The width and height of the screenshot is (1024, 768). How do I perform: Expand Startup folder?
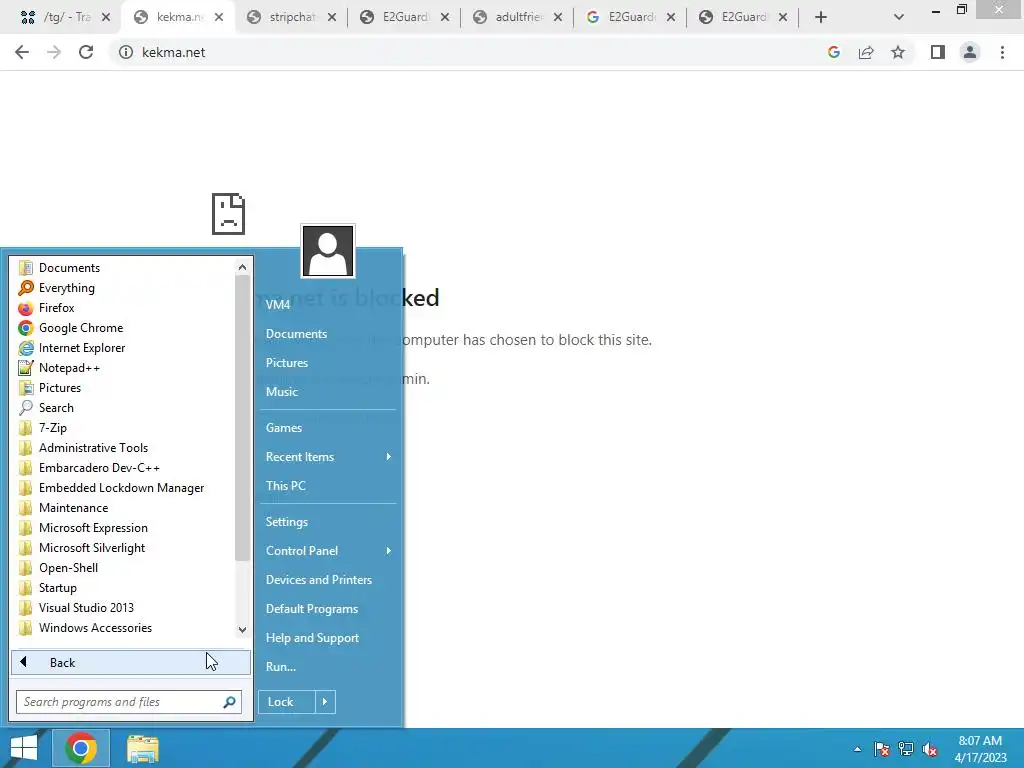[57, 588]
